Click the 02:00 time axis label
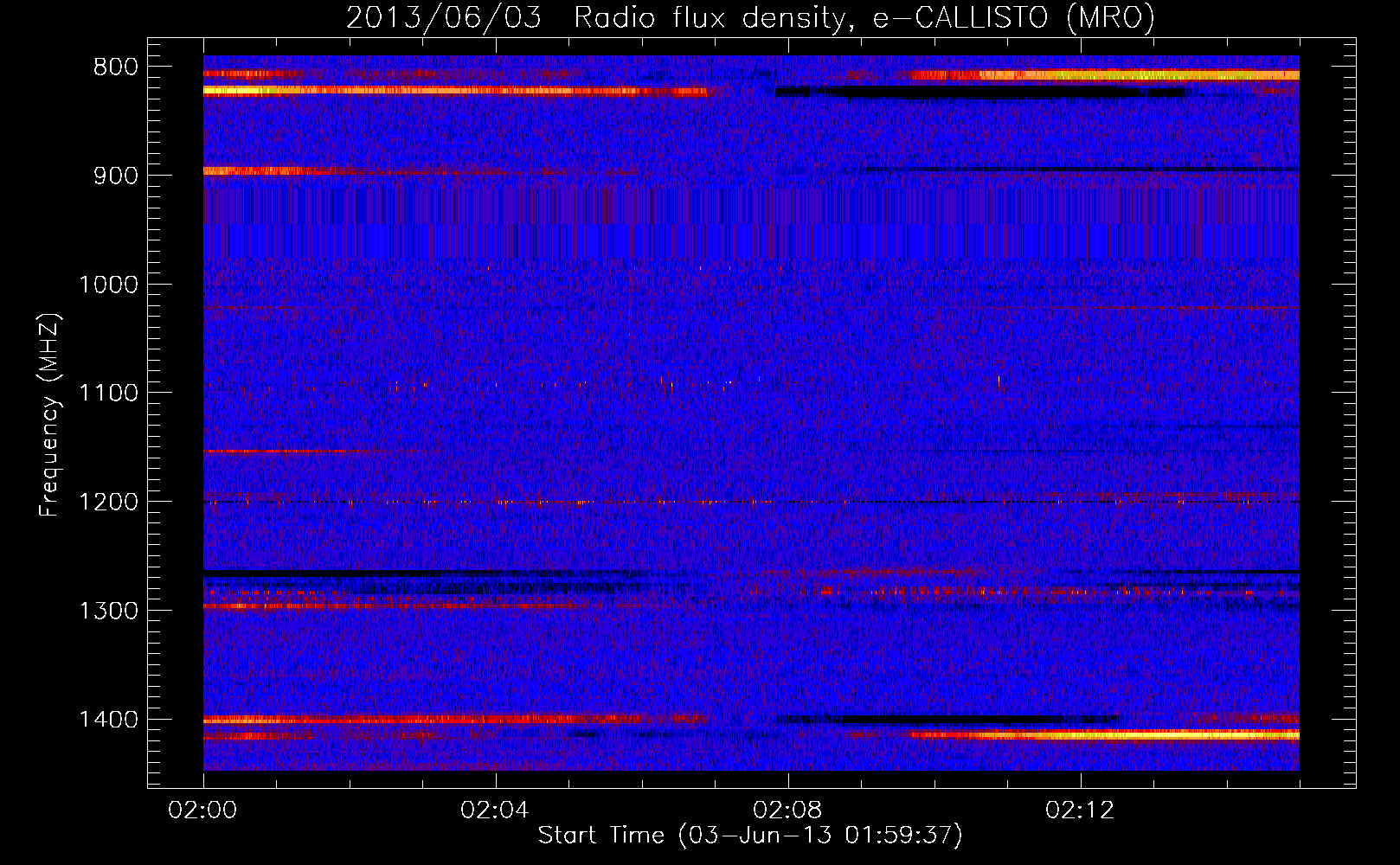The width and height of the screenshot is (1400, 865). pos(203,811)
